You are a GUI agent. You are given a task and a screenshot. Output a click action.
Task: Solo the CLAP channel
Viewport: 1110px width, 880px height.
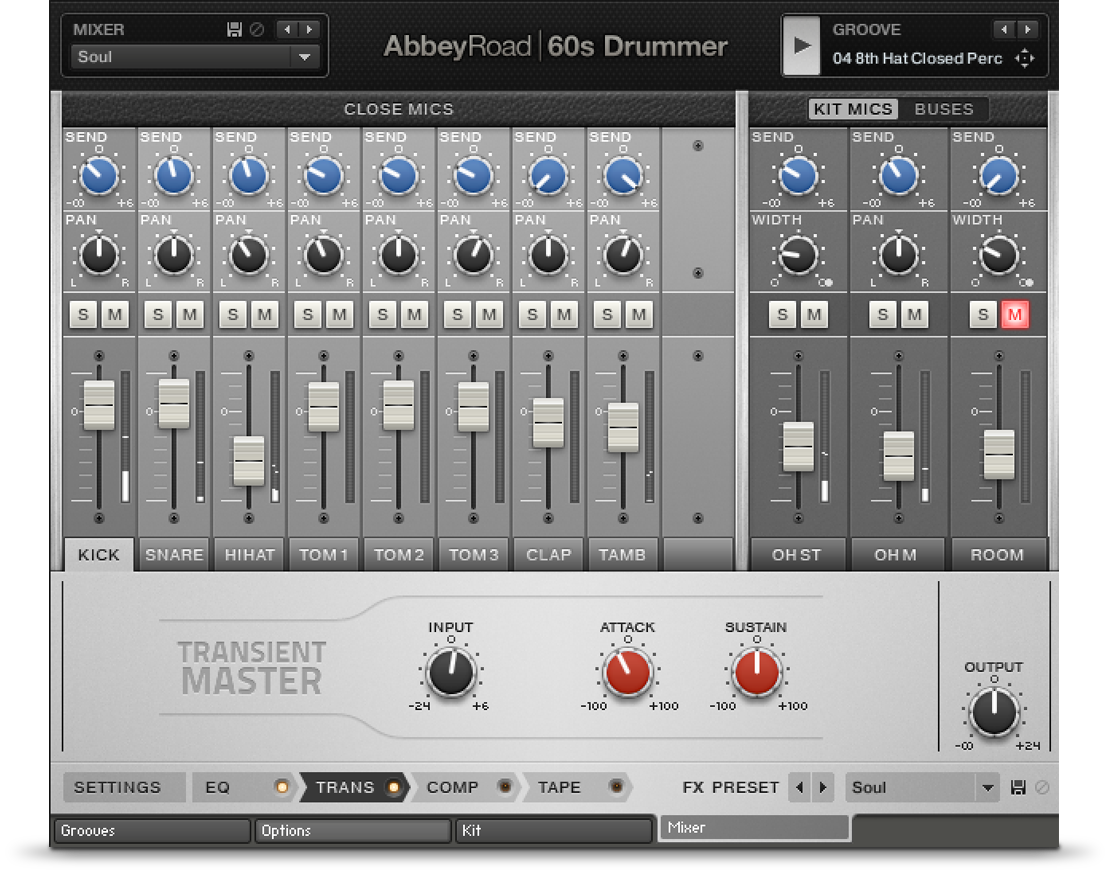533,314
